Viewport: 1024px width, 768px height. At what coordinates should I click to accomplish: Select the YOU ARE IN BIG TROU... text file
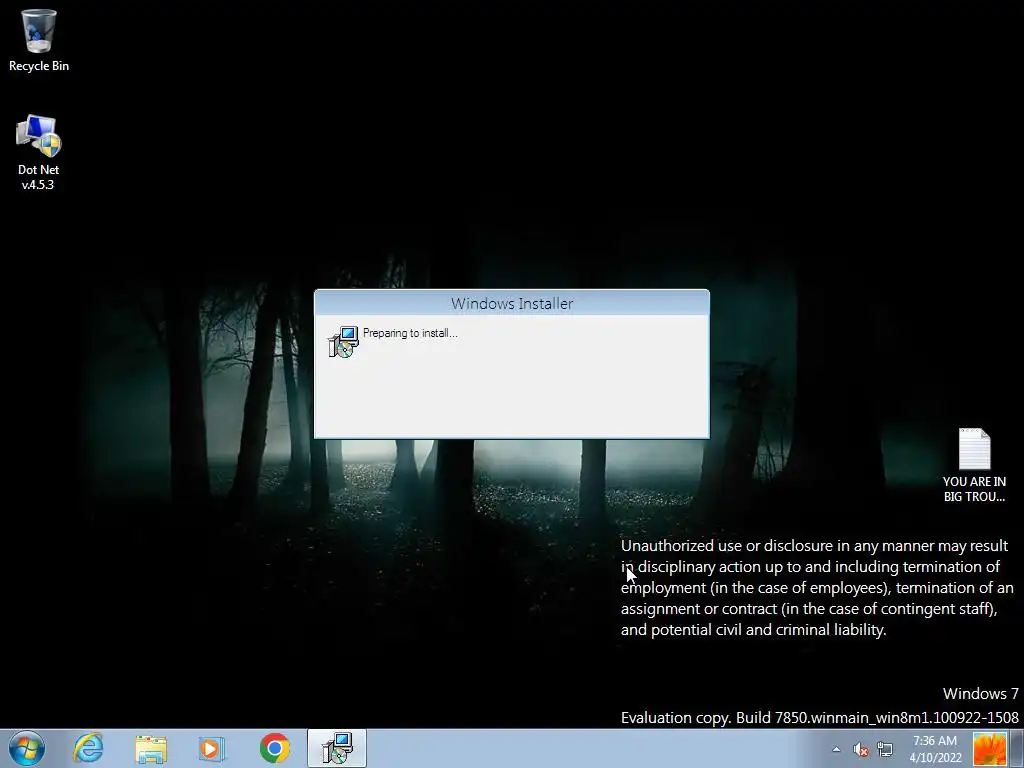(x=974, y=465)
